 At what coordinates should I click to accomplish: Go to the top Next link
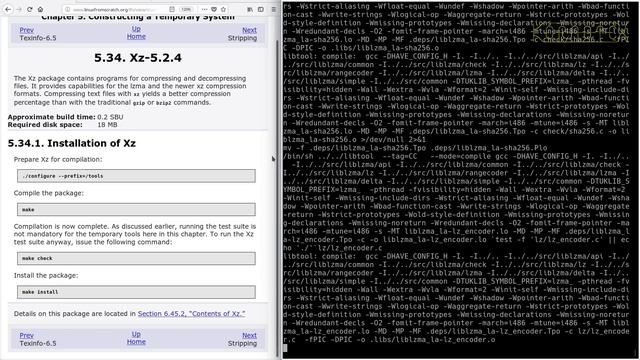(249, 30)
